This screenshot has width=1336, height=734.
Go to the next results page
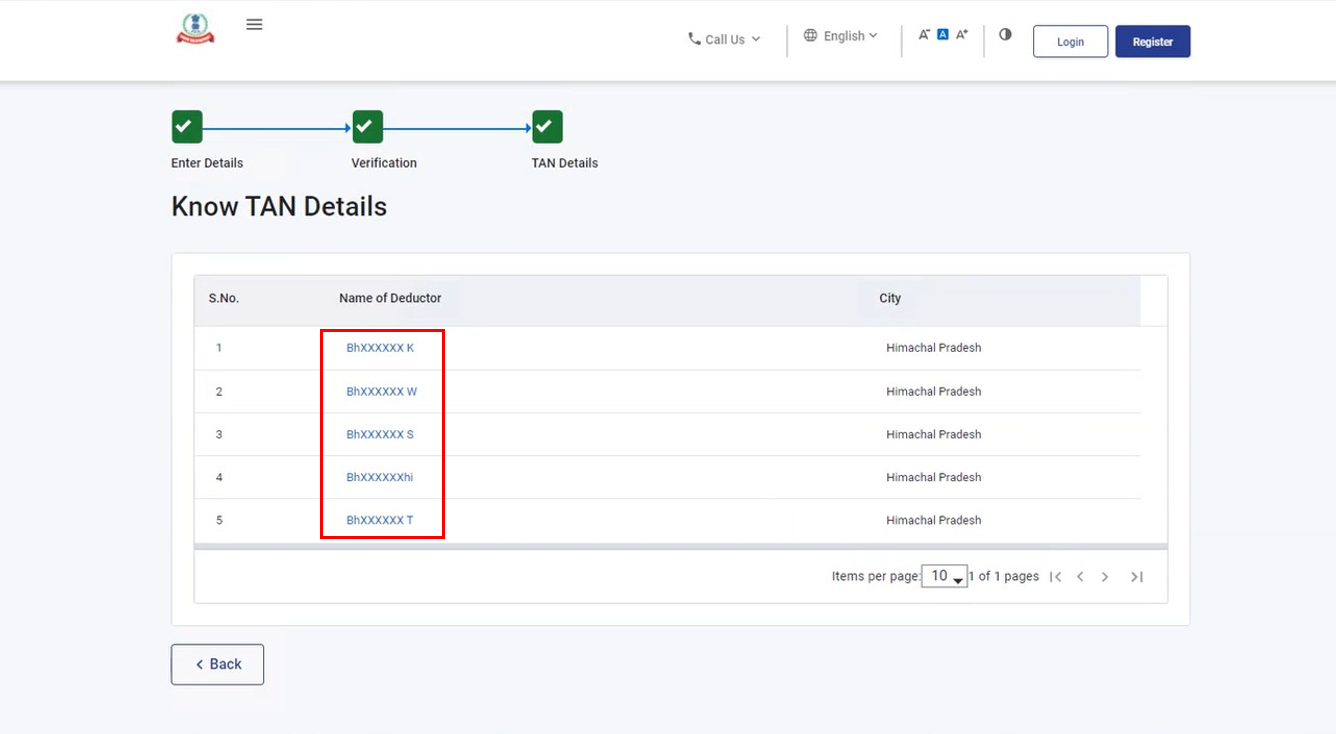point(1105,577)
